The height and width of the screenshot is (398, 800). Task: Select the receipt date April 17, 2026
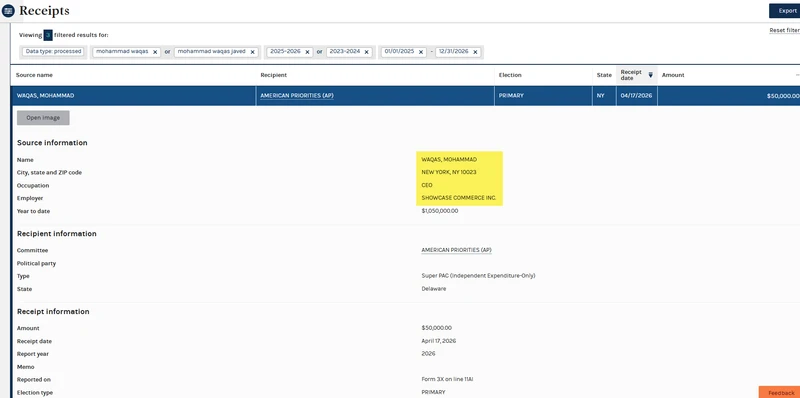pos(439,341)
